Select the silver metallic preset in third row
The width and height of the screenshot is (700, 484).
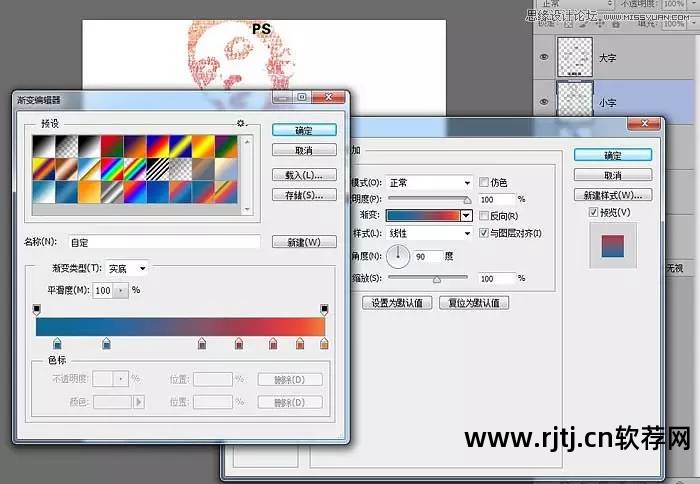tap(112, 192)
